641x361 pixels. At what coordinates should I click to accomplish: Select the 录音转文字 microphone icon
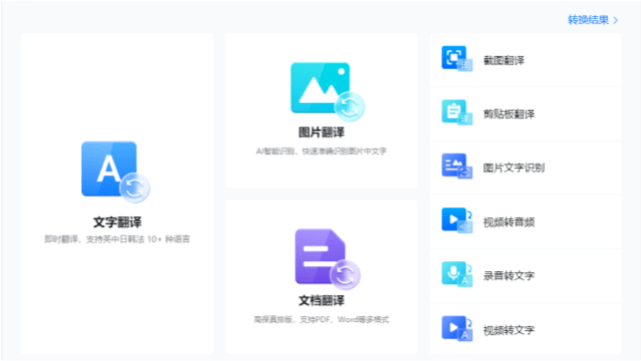pyautogui.click(x=457, y=274)
